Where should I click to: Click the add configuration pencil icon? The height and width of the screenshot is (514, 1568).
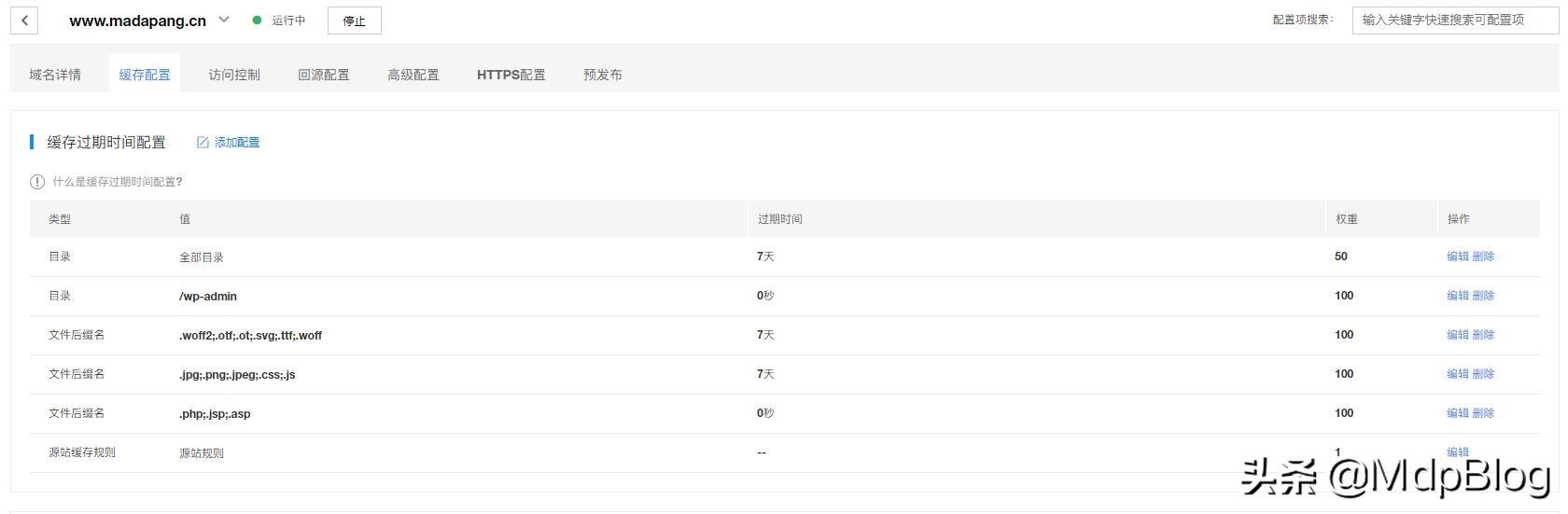203,143
